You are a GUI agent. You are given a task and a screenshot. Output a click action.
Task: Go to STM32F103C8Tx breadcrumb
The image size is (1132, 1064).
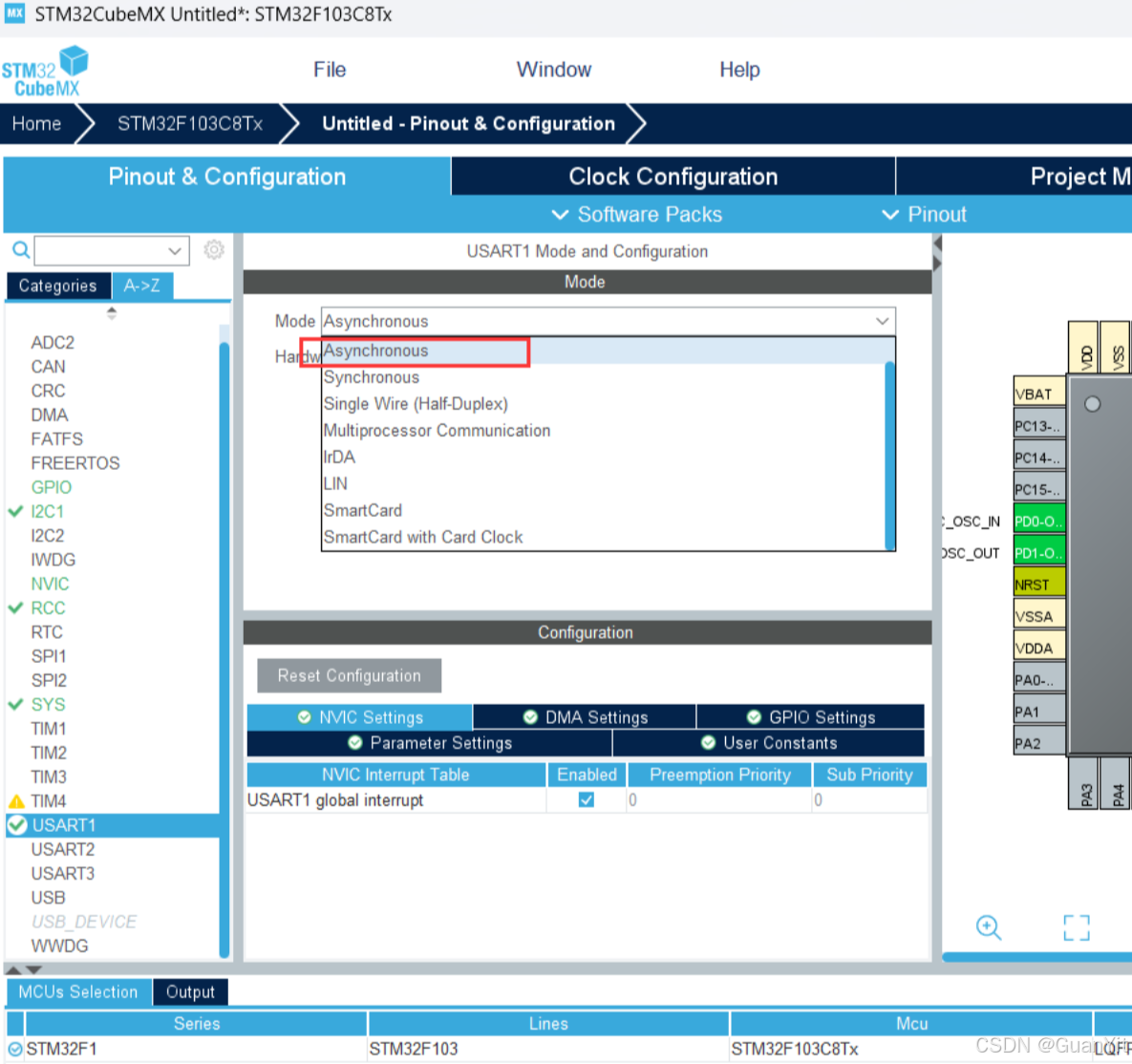[x=190, y=123]
